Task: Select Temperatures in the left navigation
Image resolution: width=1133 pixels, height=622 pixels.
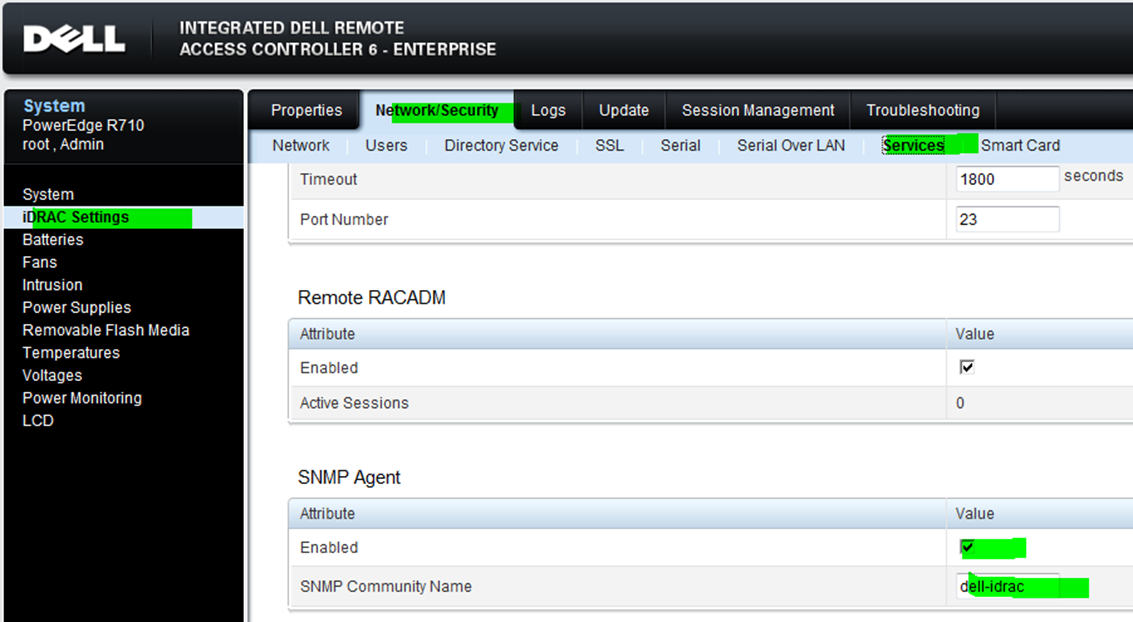Action: (70, 353)
